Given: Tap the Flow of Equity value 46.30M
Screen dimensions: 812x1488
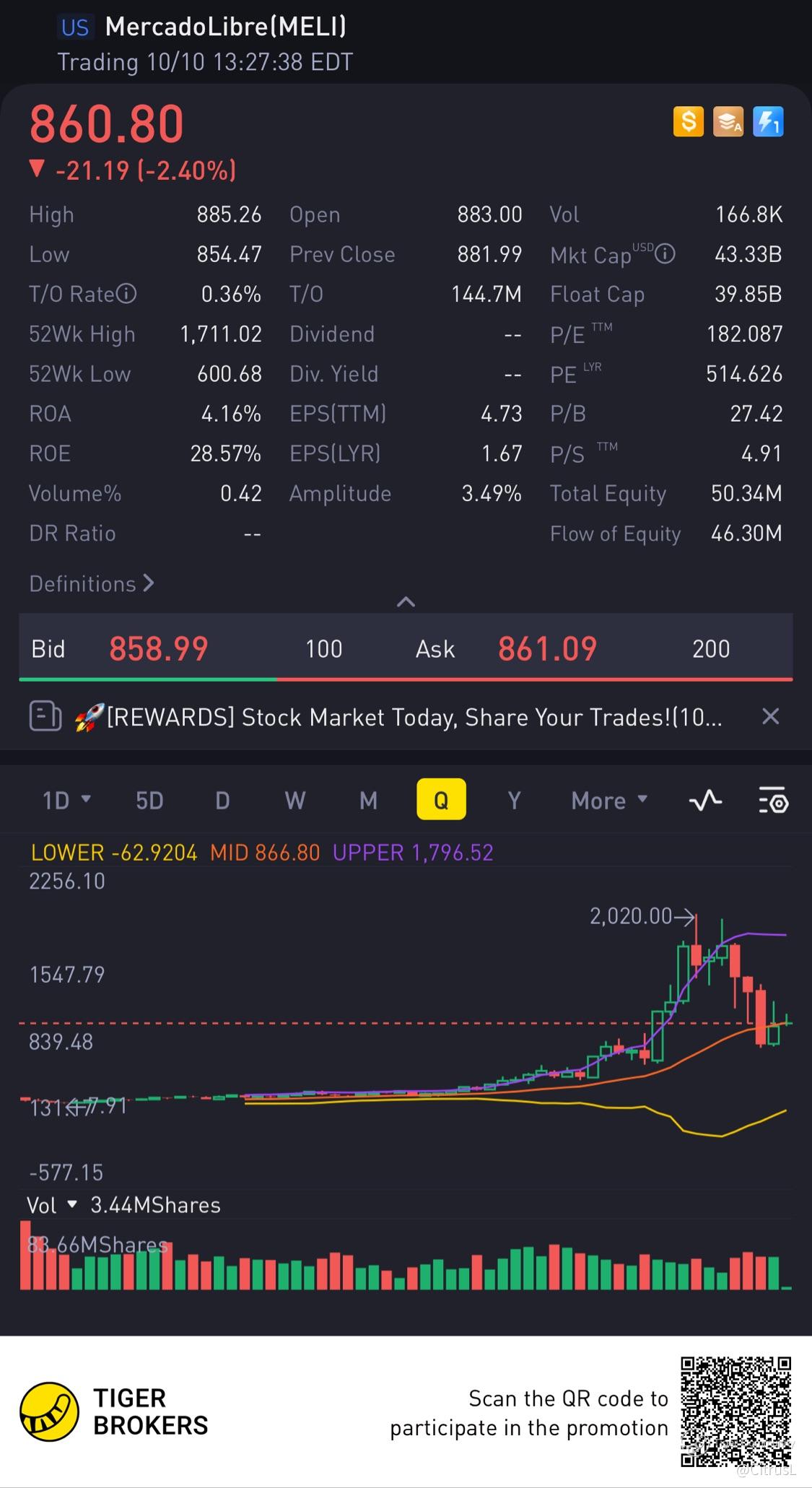Looking at the screenshot, I should tap(747, 533).
